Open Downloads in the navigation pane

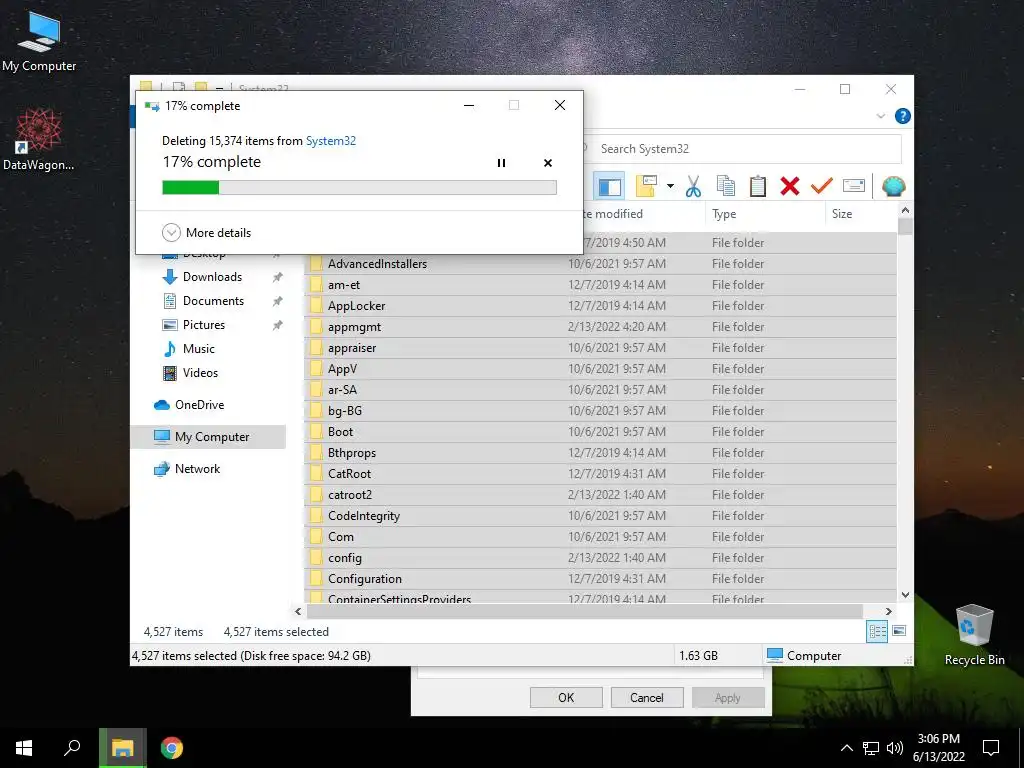(212, 277)
